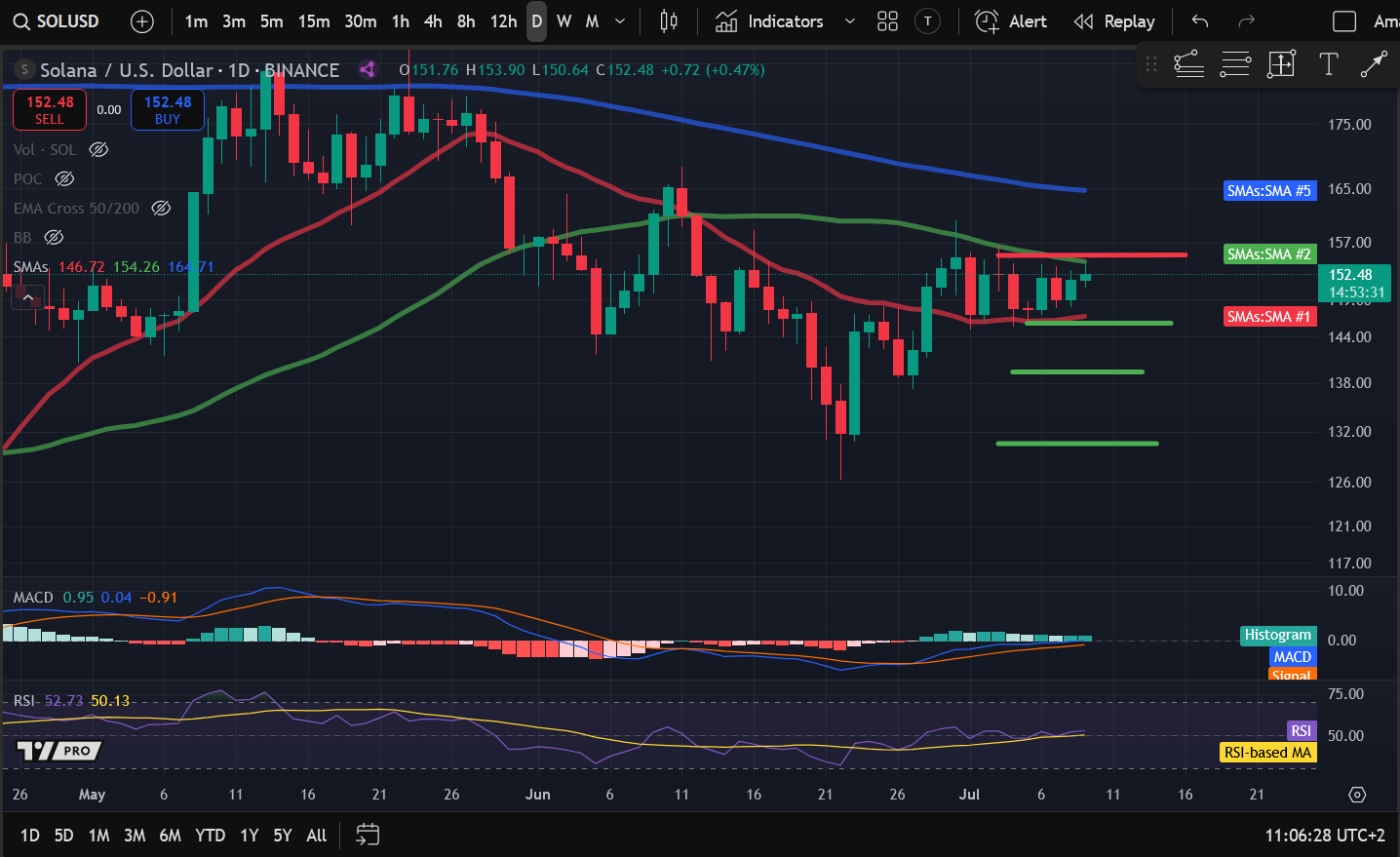Start bar Replay mode
This screenshot has width=1400, height=857.
point(1114,21)
